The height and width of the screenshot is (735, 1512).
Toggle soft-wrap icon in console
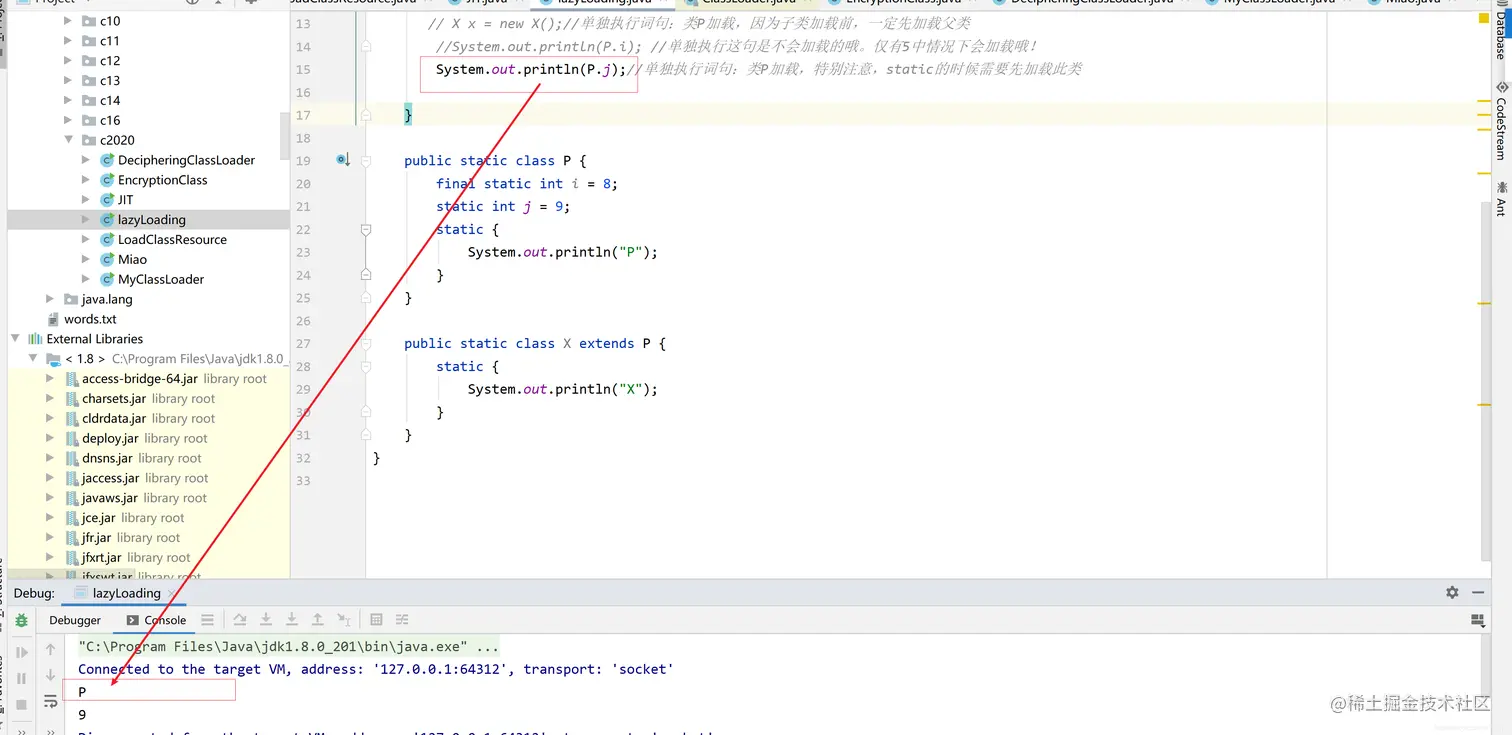pos(51,702)
